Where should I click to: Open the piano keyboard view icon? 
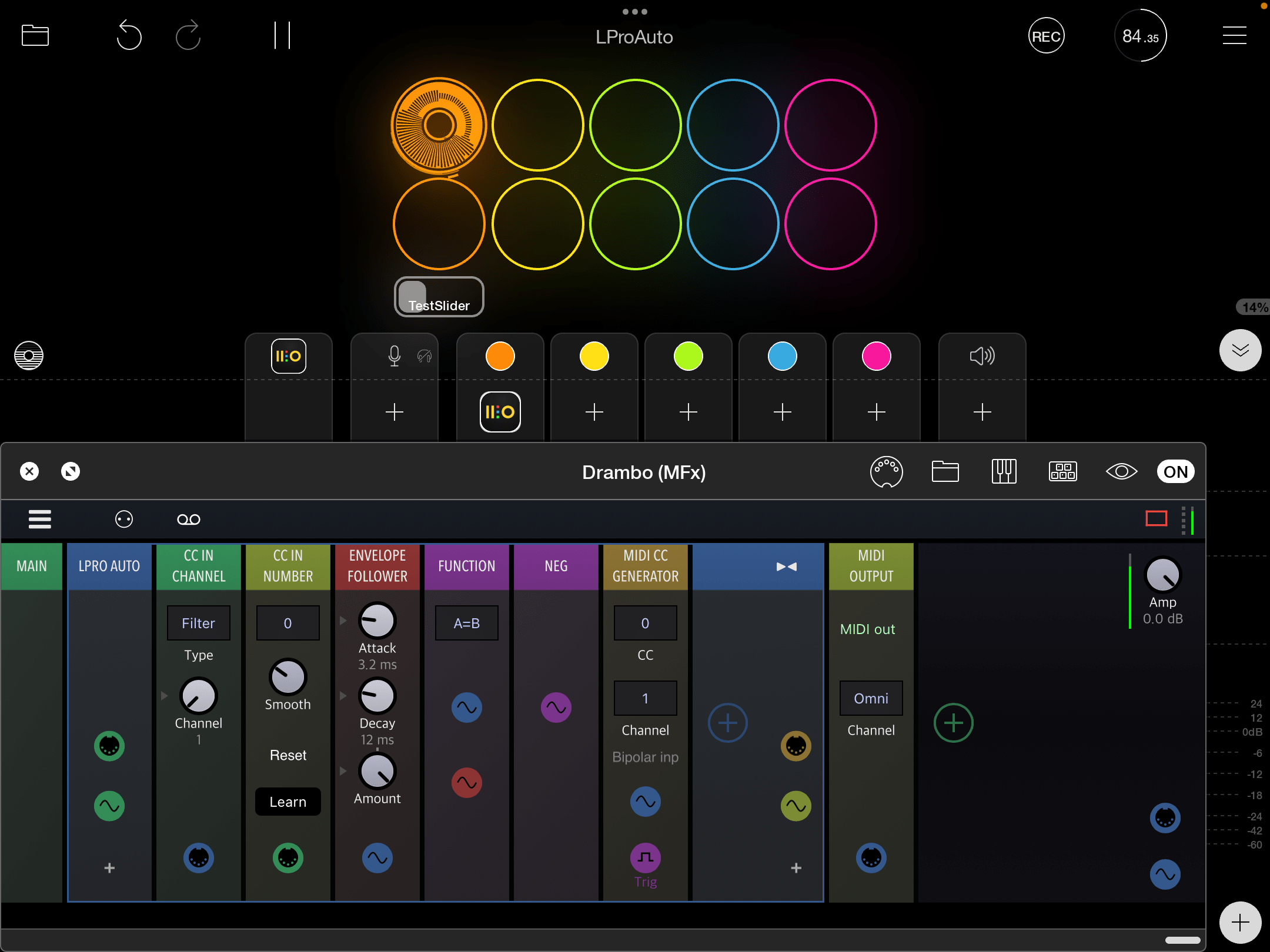(x=1004, y=472)
